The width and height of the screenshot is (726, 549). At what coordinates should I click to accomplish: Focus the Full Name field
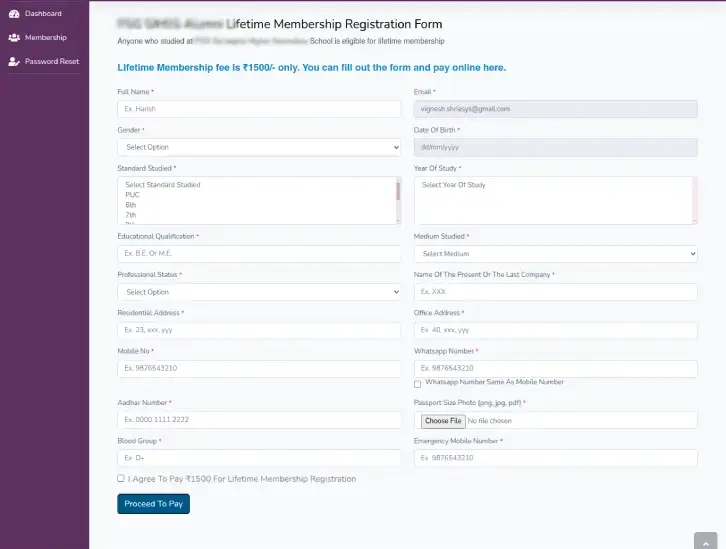pyautogui.click(x=259, y=109)
